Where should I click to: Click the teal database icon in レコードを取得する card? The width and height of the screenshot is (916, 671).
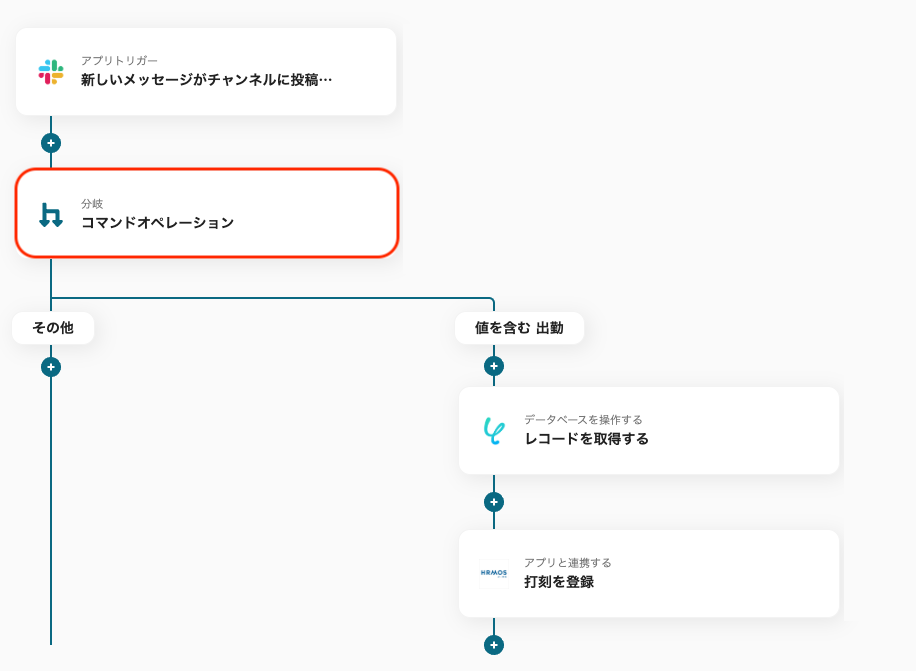coord(494,431)
